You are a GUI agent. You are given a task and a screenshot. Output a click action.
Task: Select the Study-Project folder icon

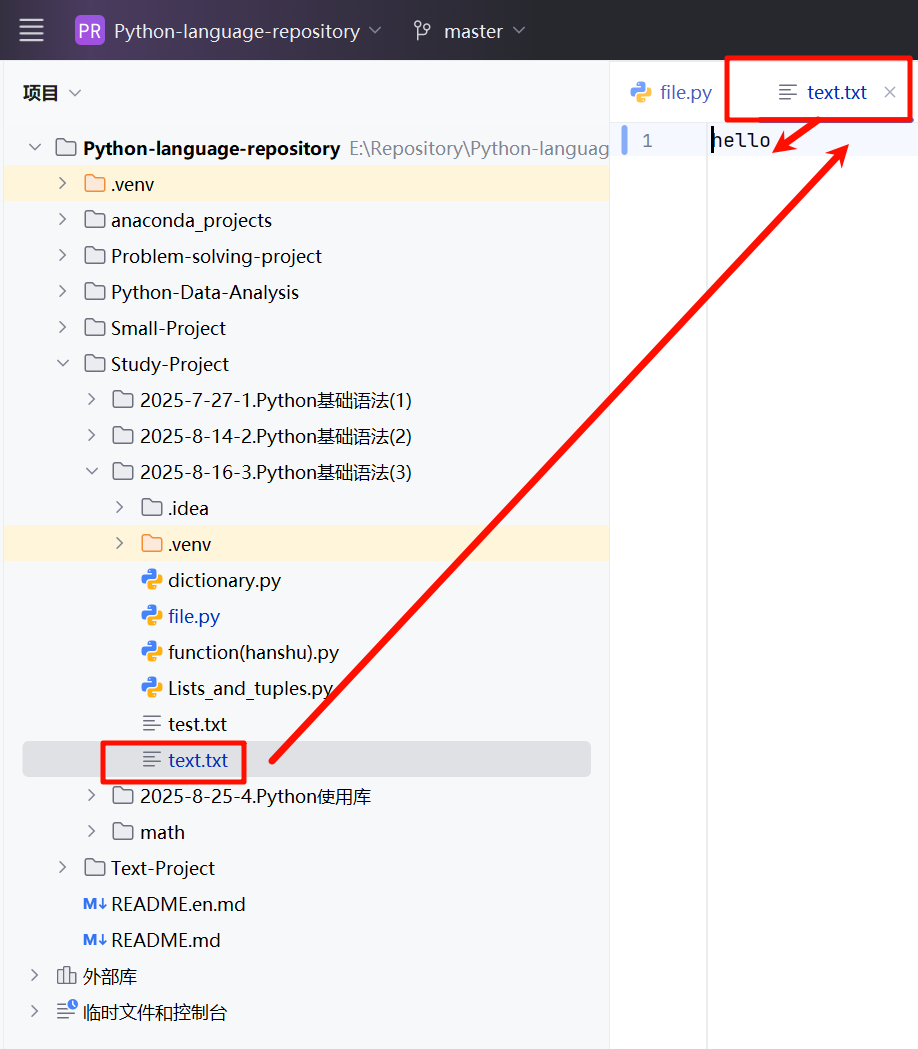pyautogui.click(x=95, y=363)
